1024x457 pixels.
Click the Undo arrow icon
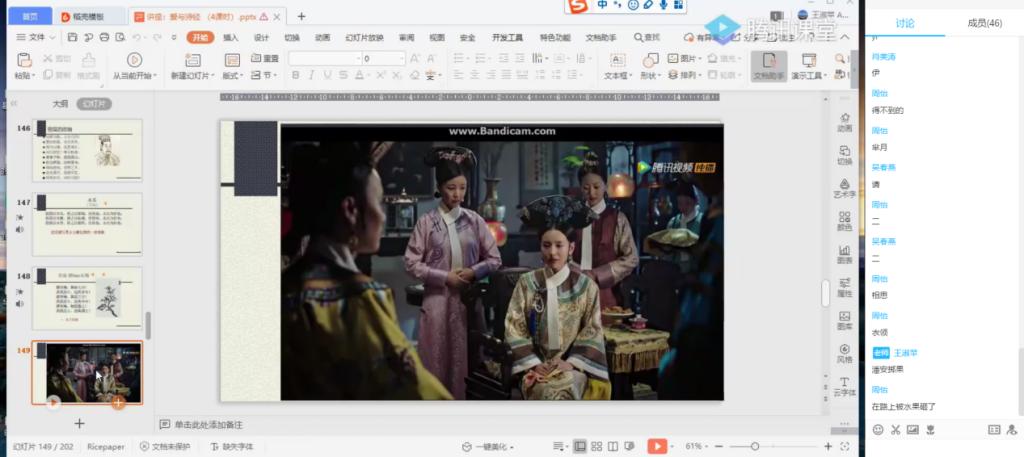point(138,38)
